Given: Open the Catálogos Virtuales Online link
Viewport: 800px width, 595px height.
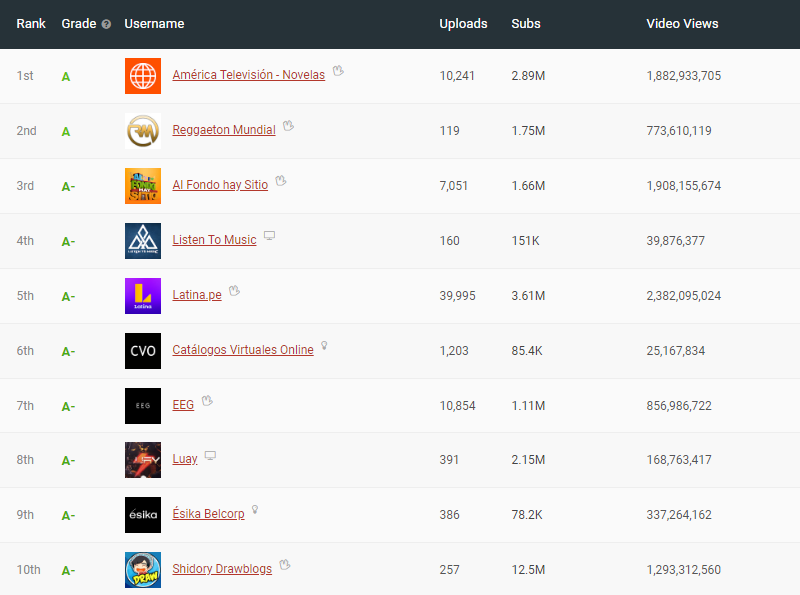Looking at the screenshot, I should click(x=243, y=350).
